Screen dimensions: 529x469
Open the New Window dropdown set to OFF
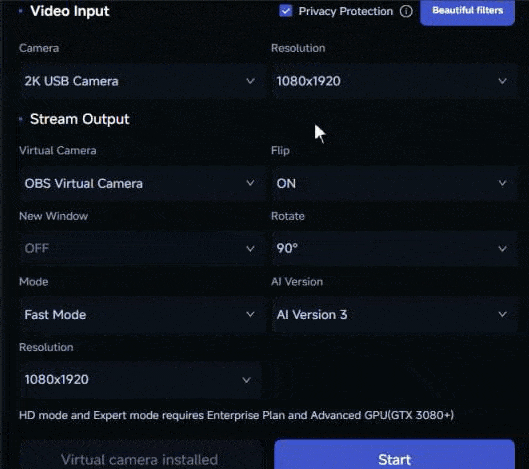(142, 249)
